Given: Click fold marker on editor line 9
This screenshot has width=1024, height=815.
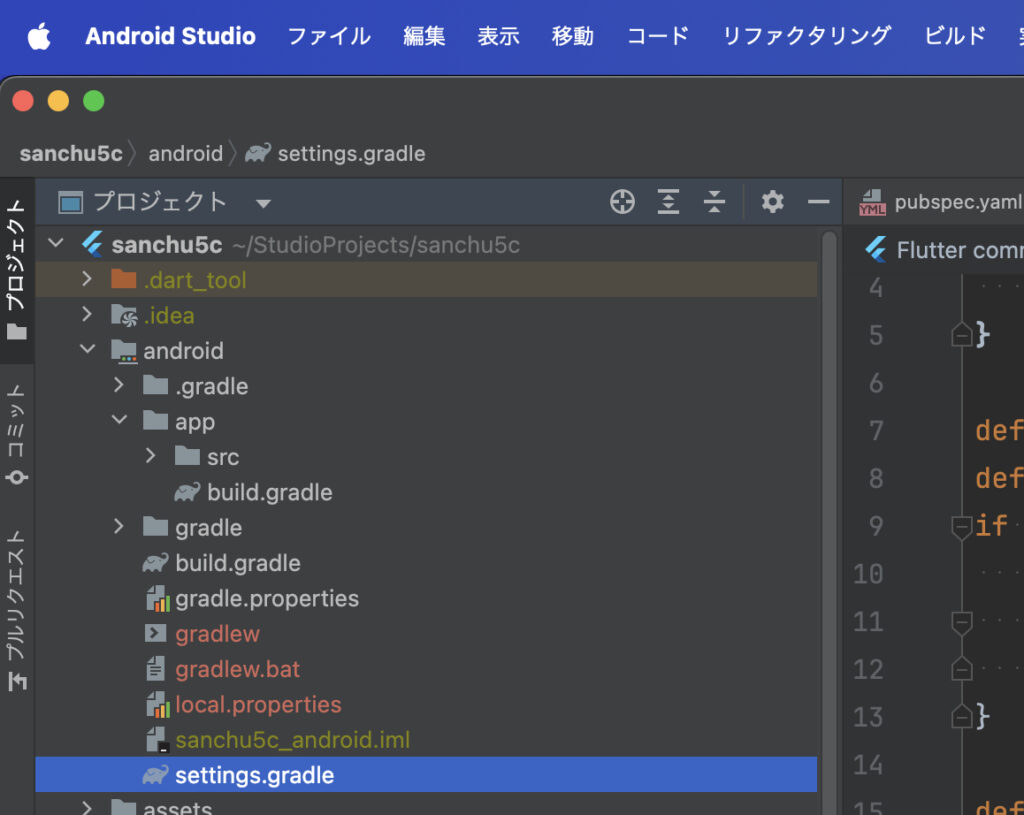Looking at the screenshot, I should point(961,526).
